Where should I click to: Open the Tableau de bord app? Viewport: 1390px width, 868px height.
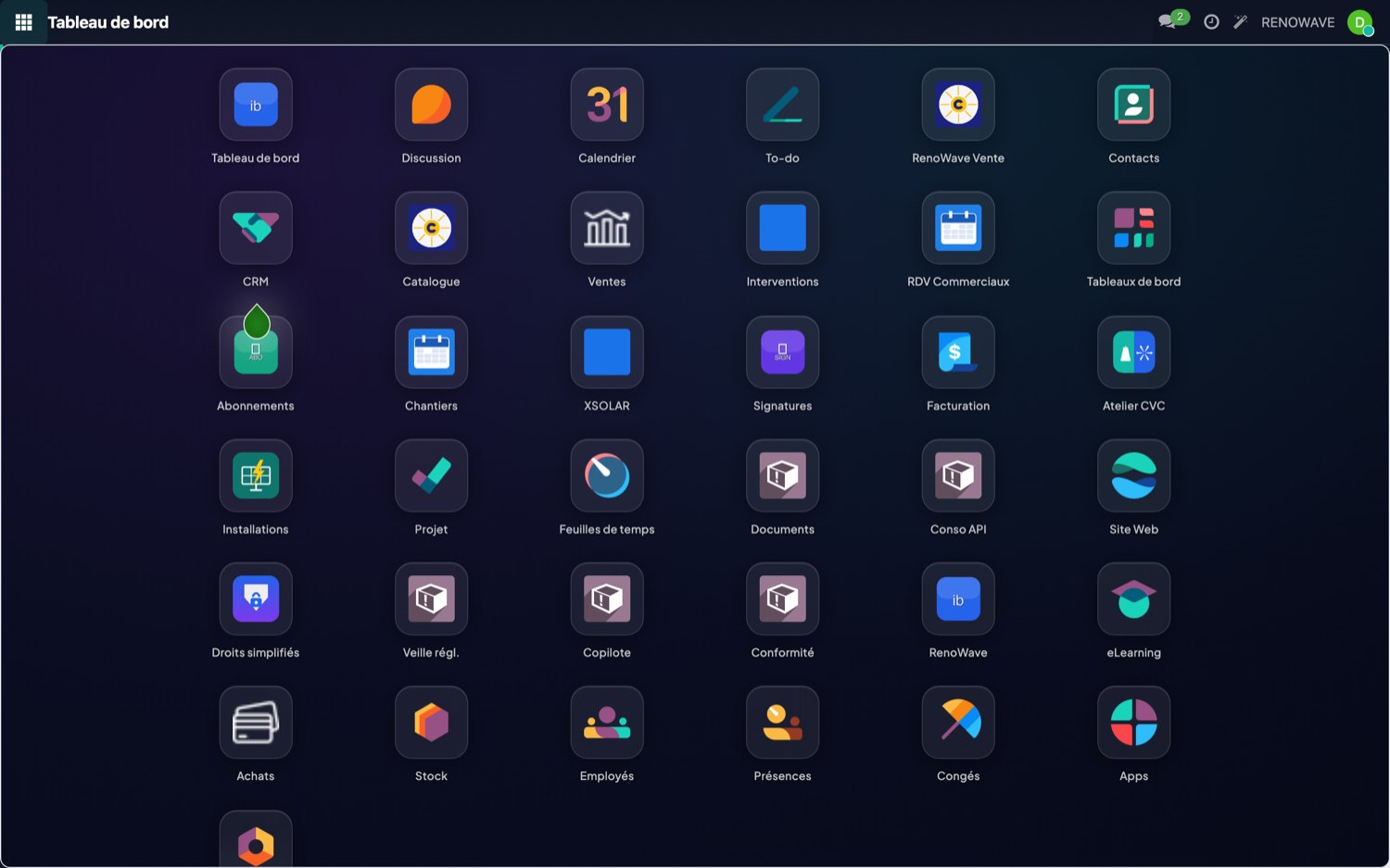pos(256,105)
